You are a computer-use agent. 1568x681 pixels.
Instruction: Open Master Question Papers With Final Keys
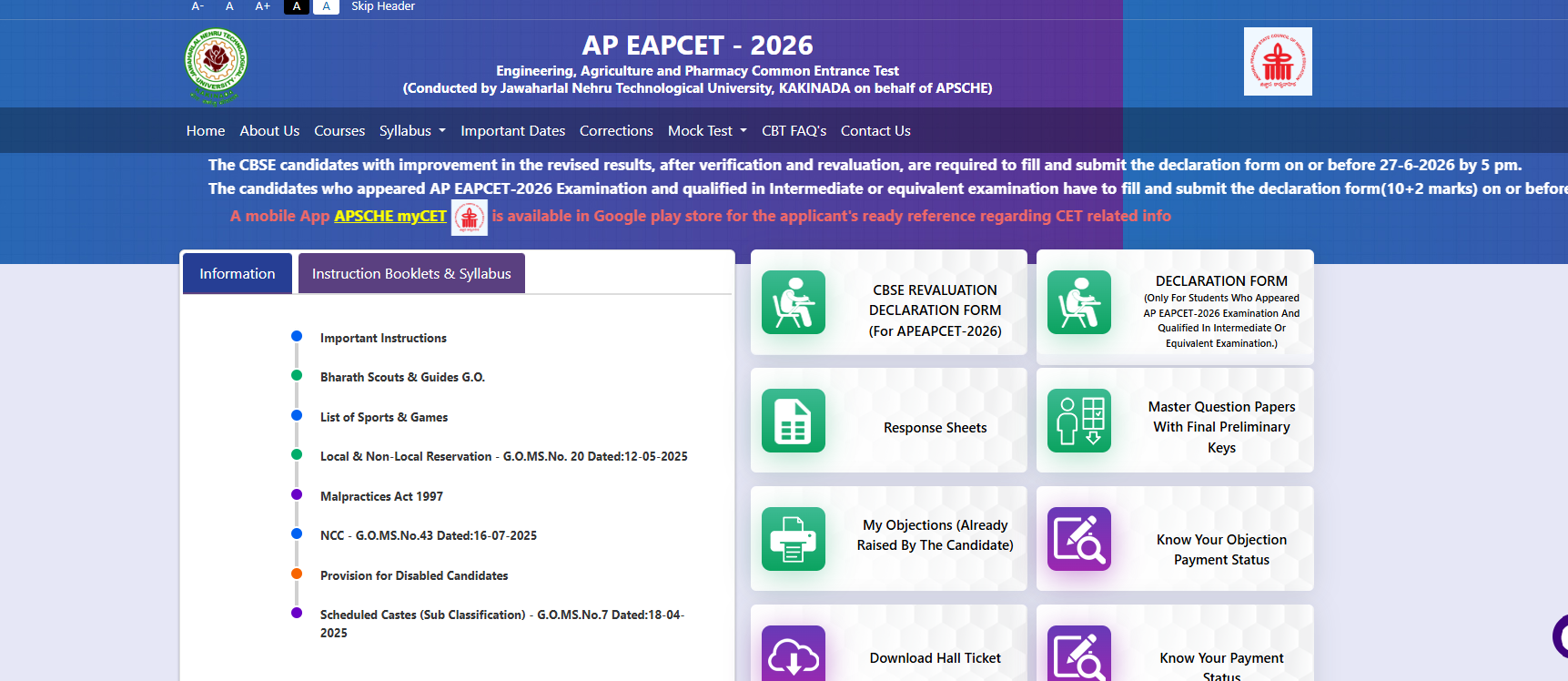[1221, 427]
